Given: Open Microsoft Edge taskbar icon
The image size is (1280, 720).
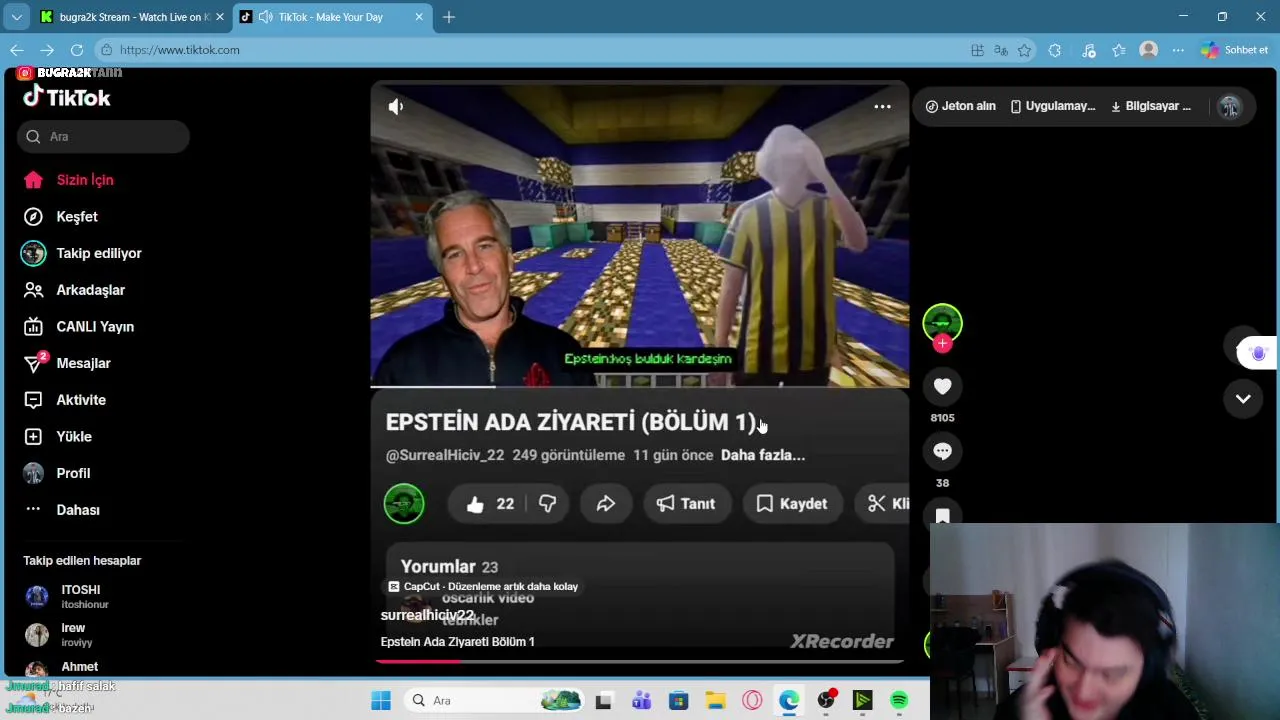Looking at the screenshot, I should (789, 701).
